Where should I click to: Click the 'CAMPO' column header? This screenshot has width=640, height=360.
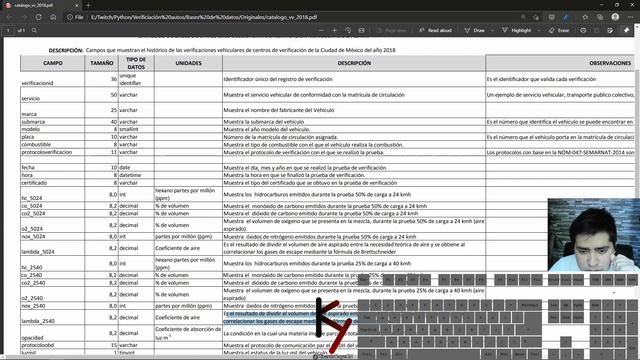click(x=53, y=63)
